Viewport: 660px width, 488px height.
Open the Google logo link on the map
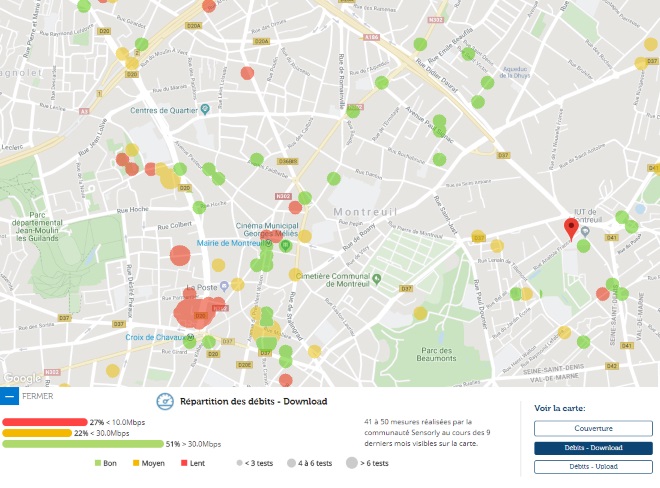(x=22, y=378)
